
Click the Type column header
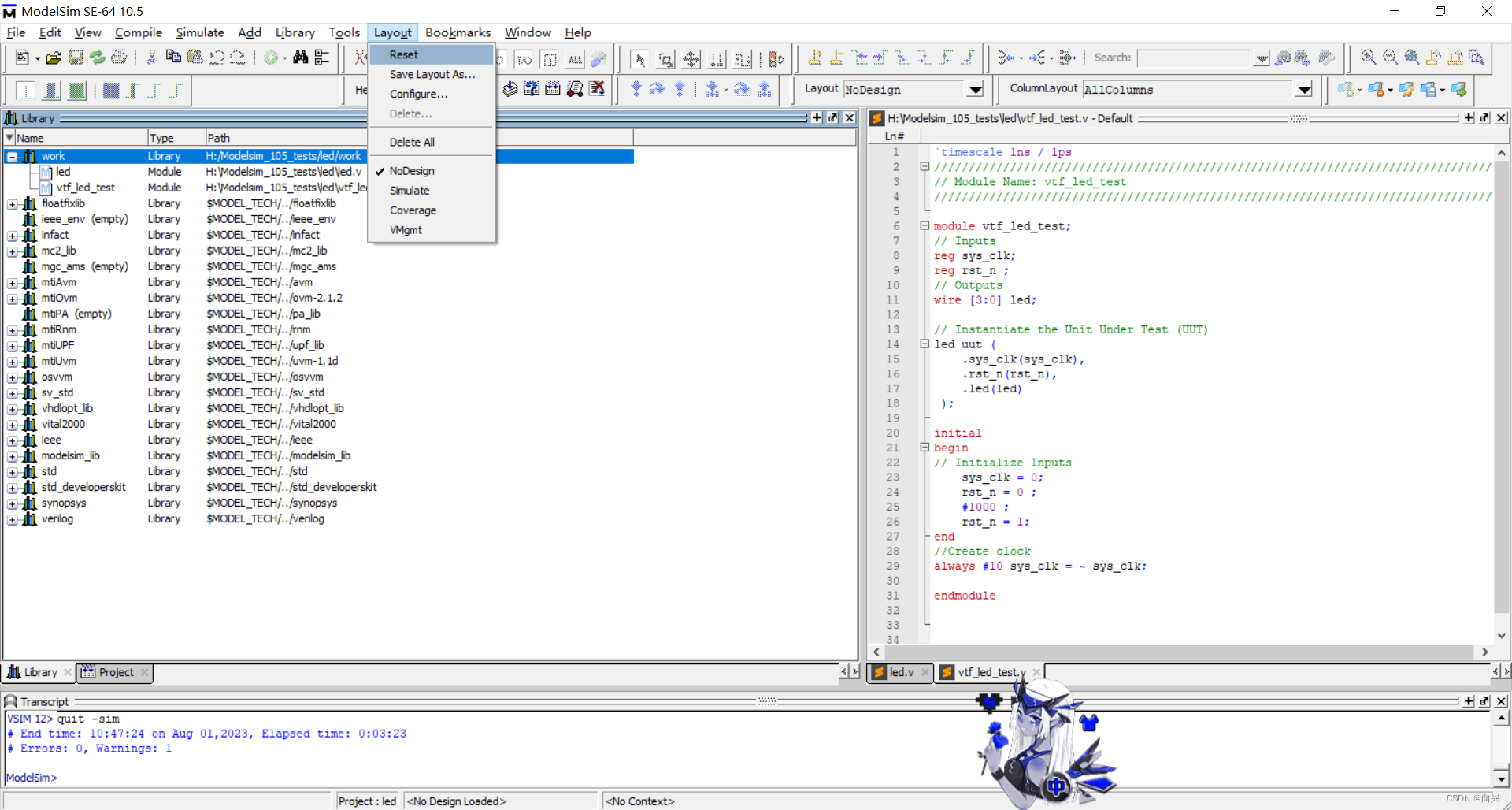tap(176, 138)
